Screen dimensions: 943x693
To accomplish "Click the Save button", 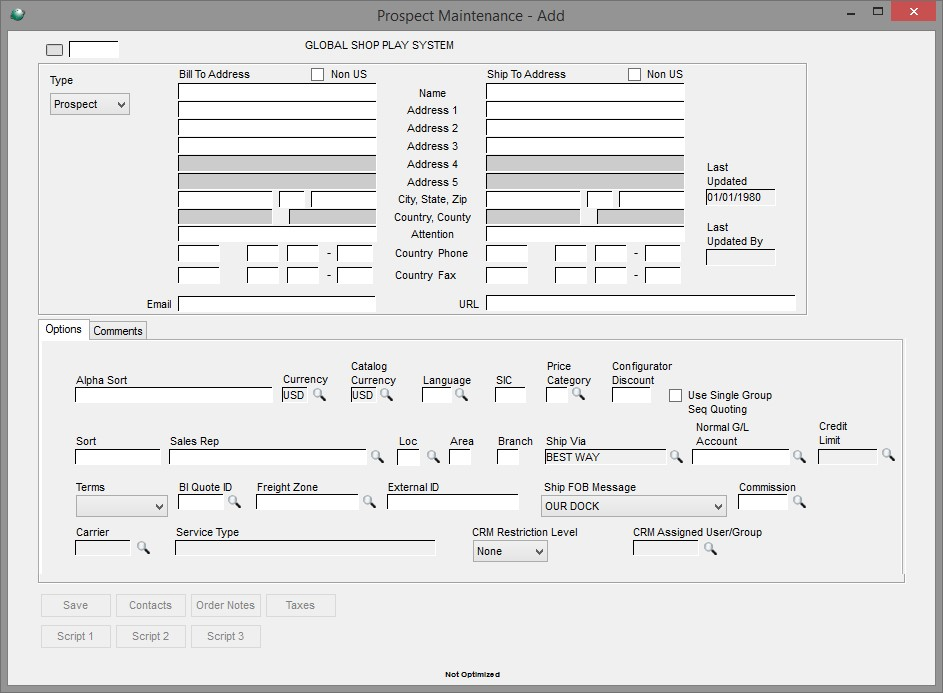I will pos(76,605).
